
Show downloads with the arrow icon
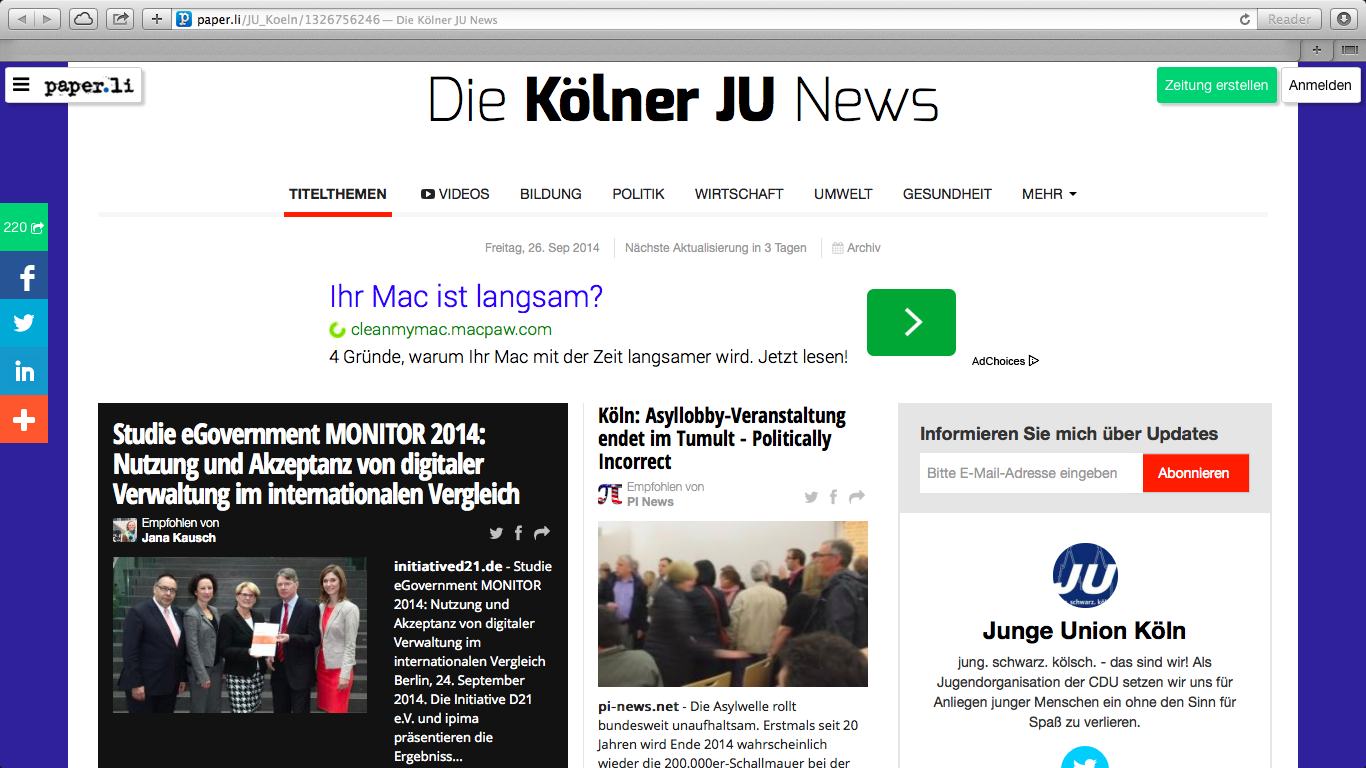1343,19
